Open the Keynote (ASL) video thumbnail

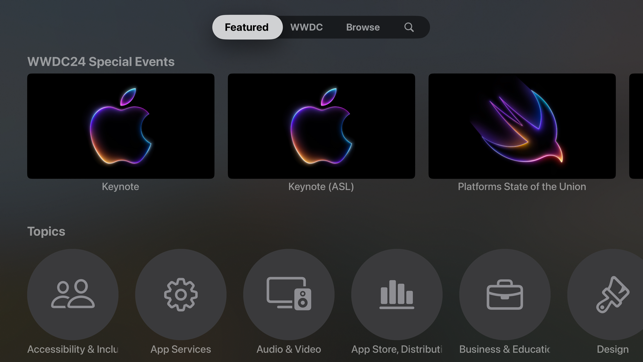tap(321, 126)
